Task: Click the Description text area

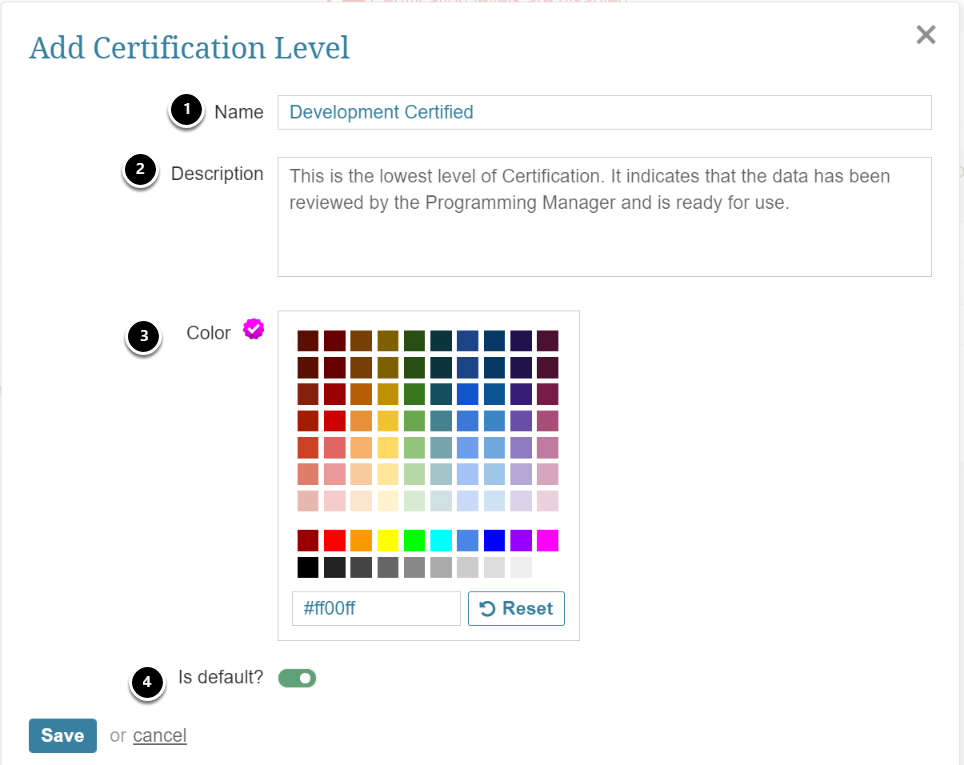Action: 604,216
